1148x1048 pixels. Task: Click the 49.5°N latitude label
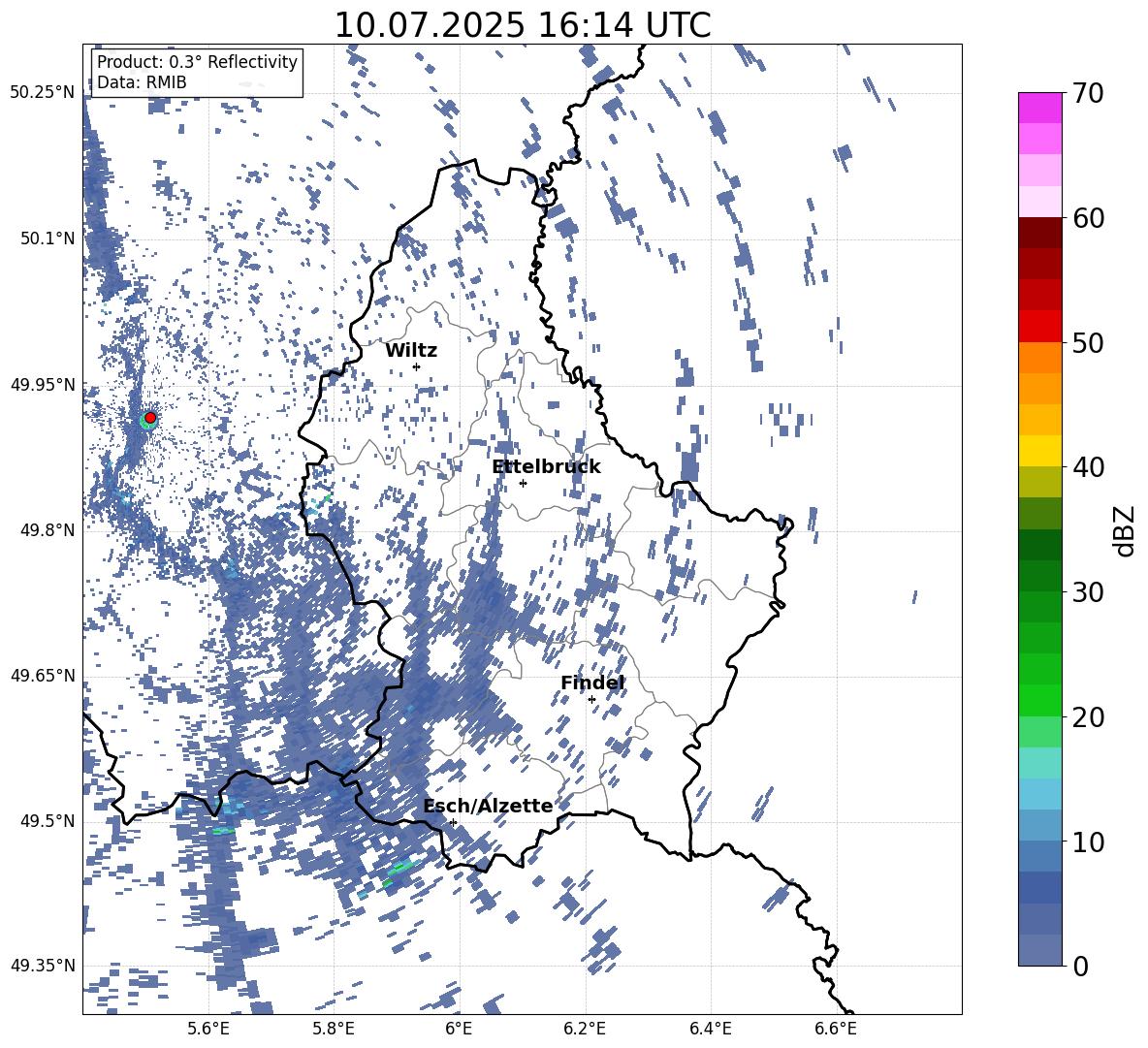[48, 821]
